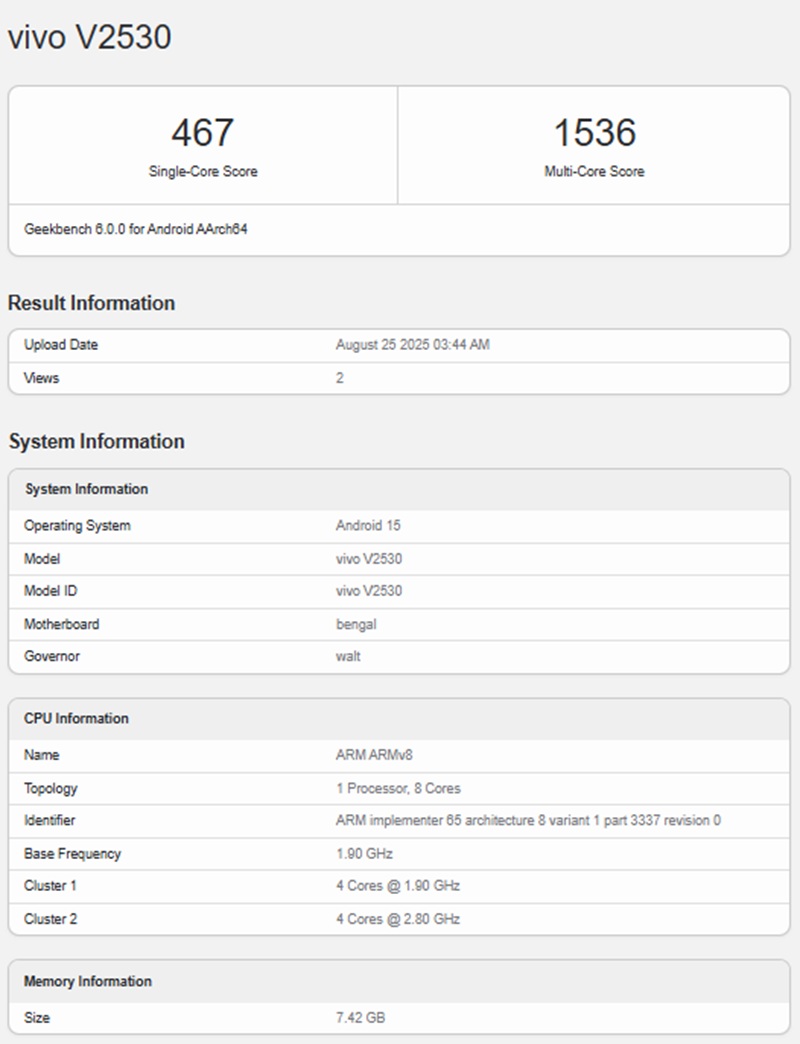Select the bengal motherboard value
The height and width of the screenshot is (1044, 800).
pyautogui.click(x=356, y=624)
